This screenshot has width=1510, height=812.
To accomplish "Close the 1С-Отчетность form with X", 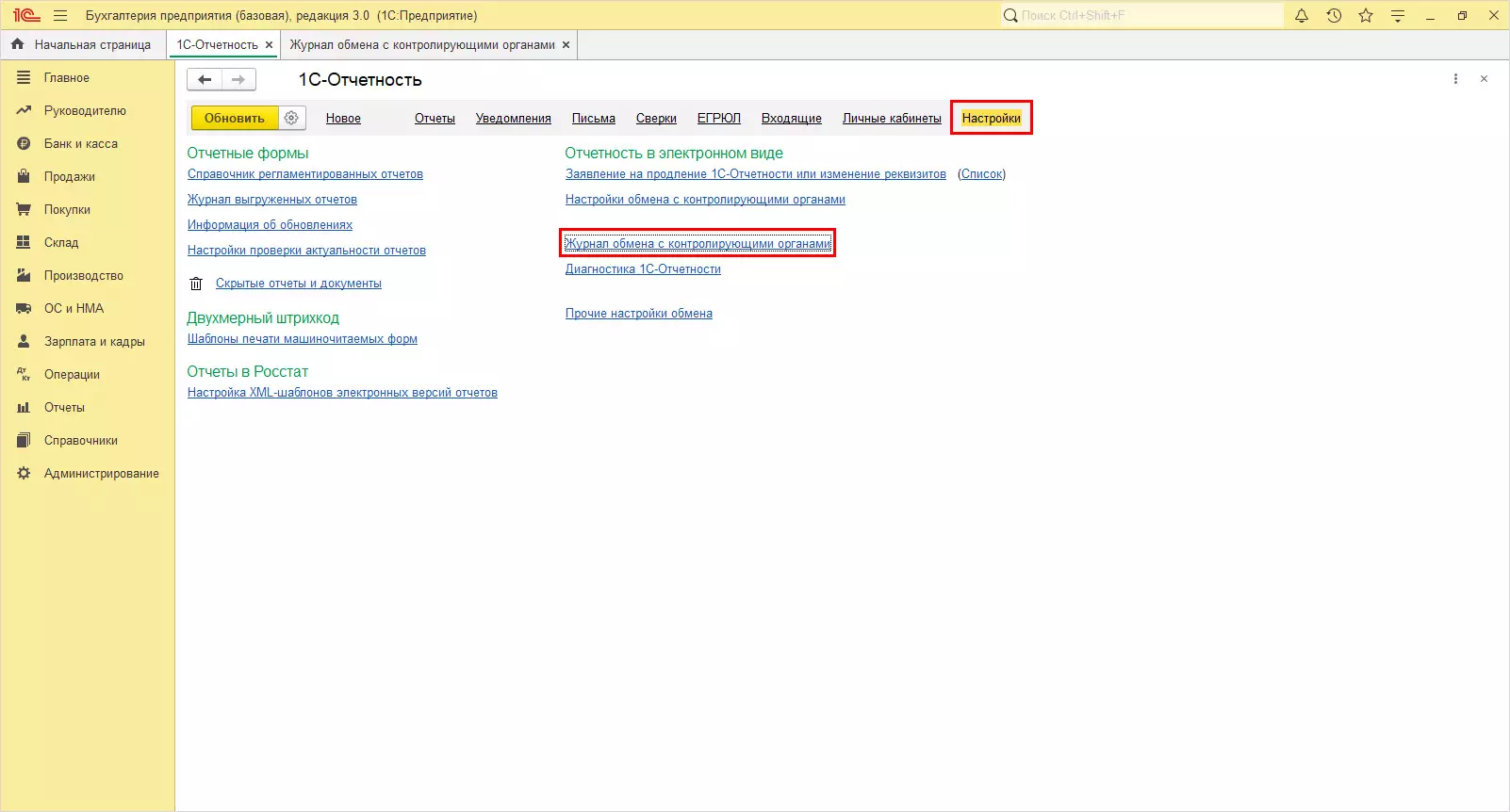I will (1484, 79).
